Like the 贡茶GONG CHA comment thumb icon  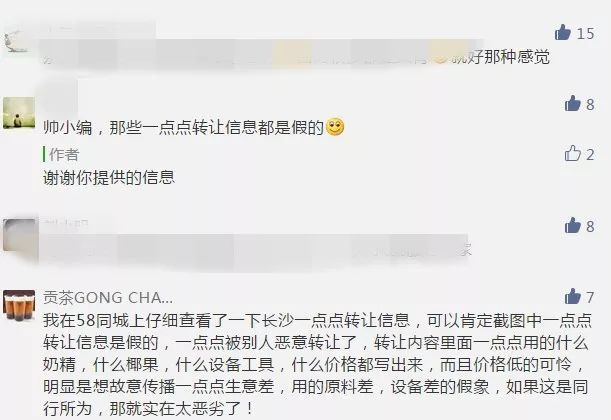[x=573, y=297]
